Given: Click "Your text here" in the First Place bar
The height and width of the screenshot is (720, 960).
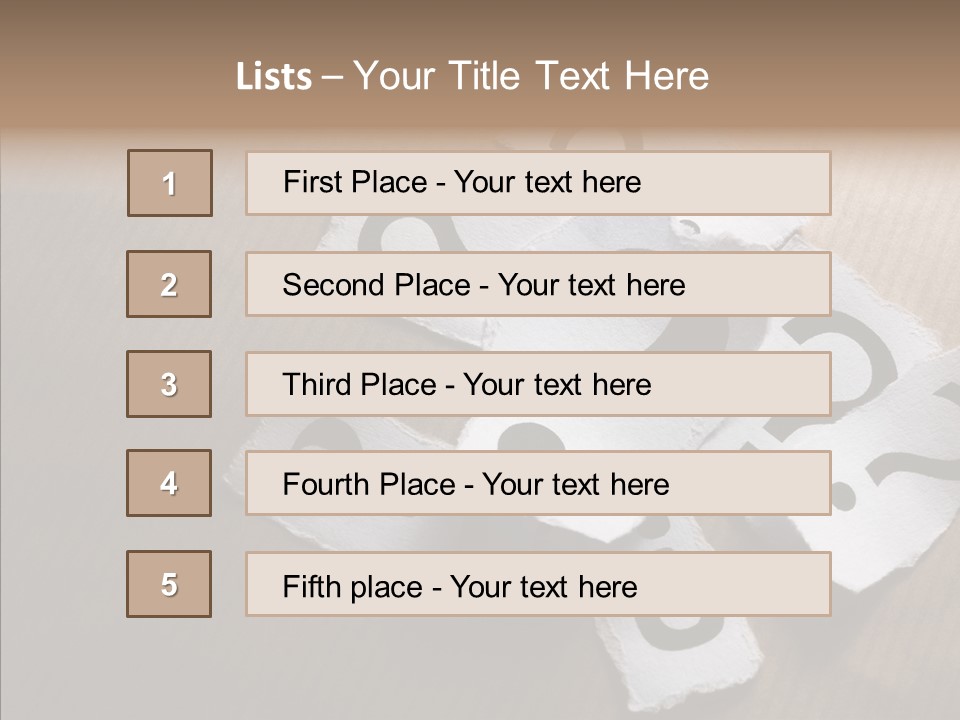Looking at the screenshot, I should [547, 182].
